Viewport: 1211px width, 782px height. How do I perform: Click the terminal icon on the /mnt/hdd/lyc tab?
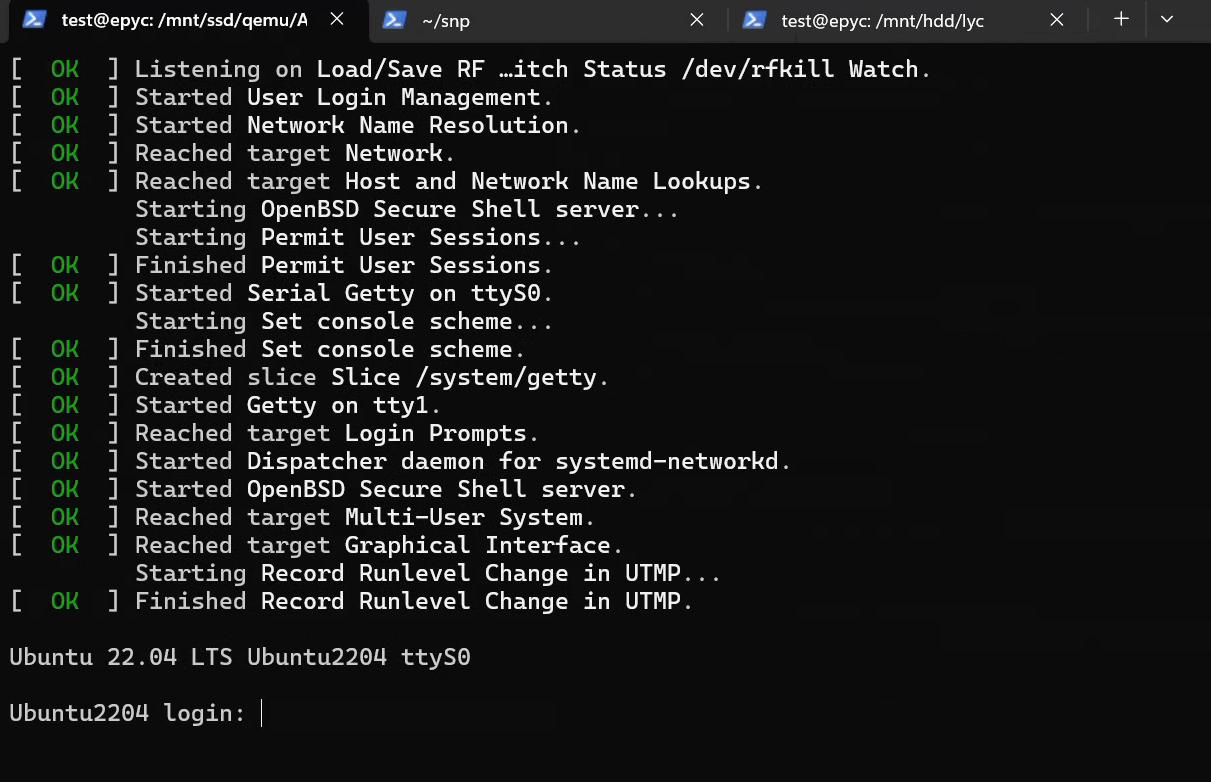coord(755,19)
